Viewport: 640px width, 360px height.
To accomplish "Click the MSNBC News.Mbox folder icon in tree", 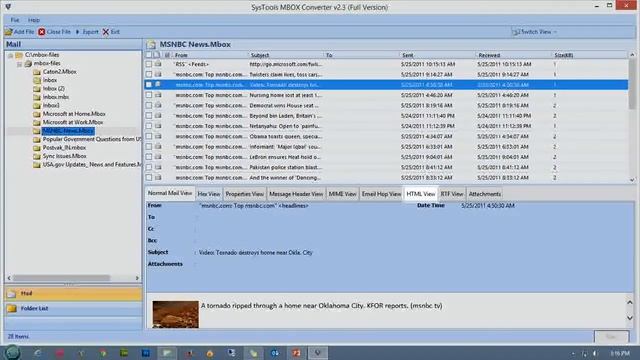I will click(x=37, y=131).
